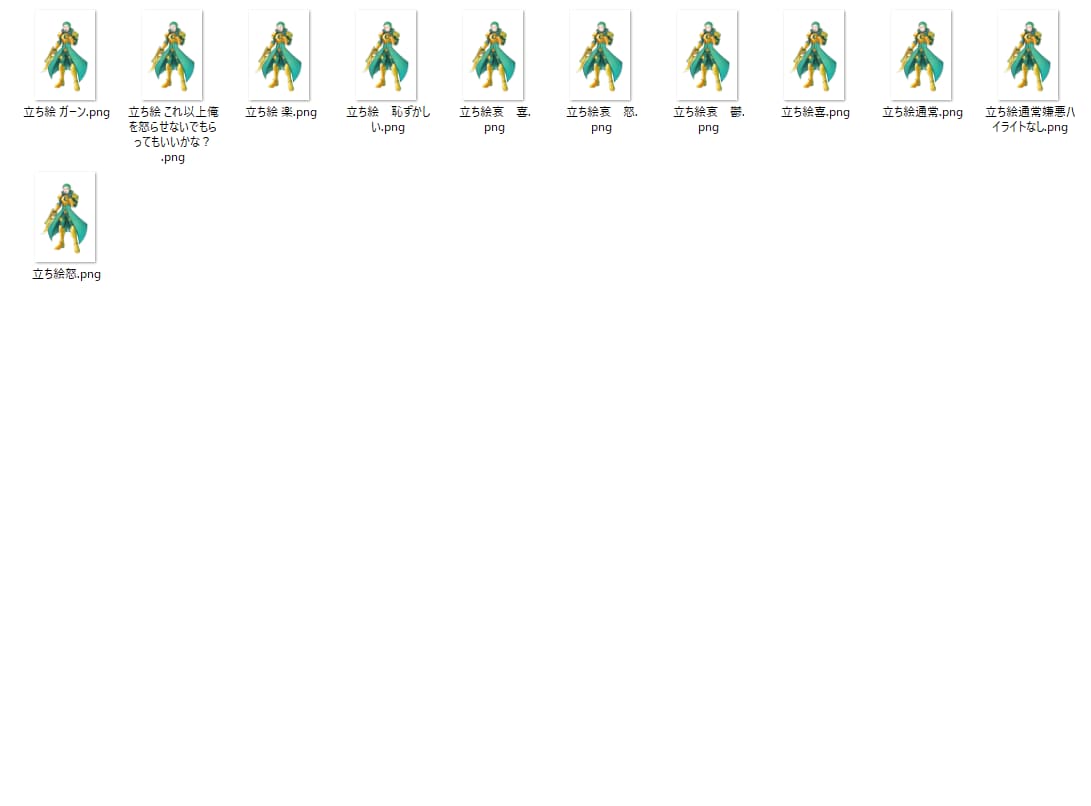Click the file name 立ち絵 ガーン.png
The width and height of the screenshot is (1091, 806).
coord(67,112)
